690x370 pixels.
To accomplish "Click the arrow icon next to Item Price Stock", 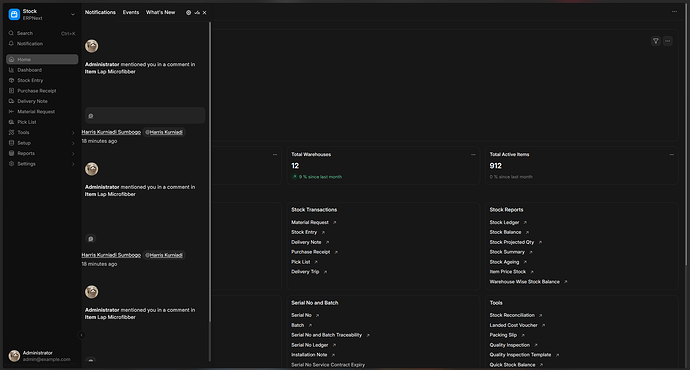I will [532, 272].
